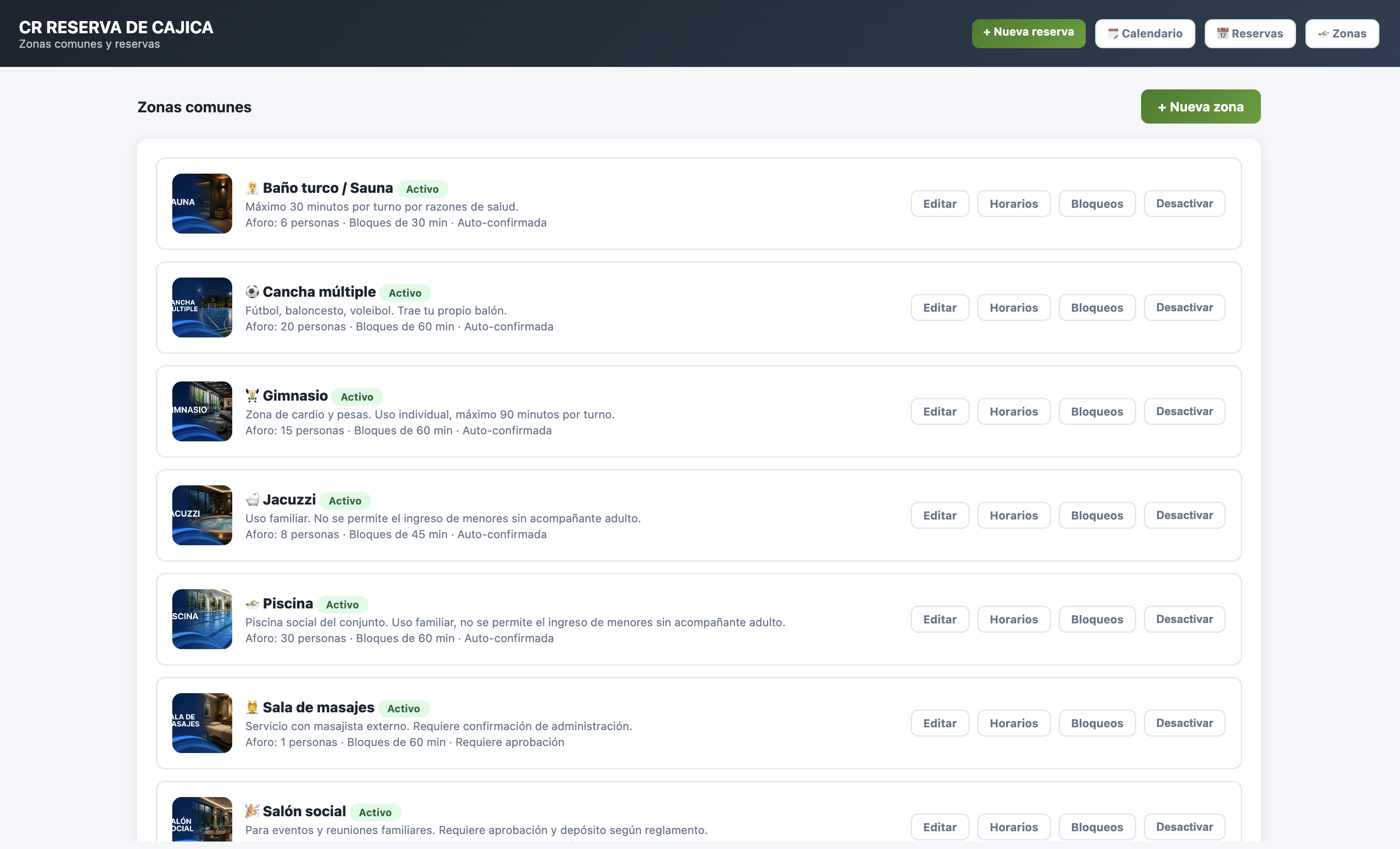This screenshot has height=849, width=1400.
Task: Deactivate the Piscina zone
Action: pos(1185,619)
